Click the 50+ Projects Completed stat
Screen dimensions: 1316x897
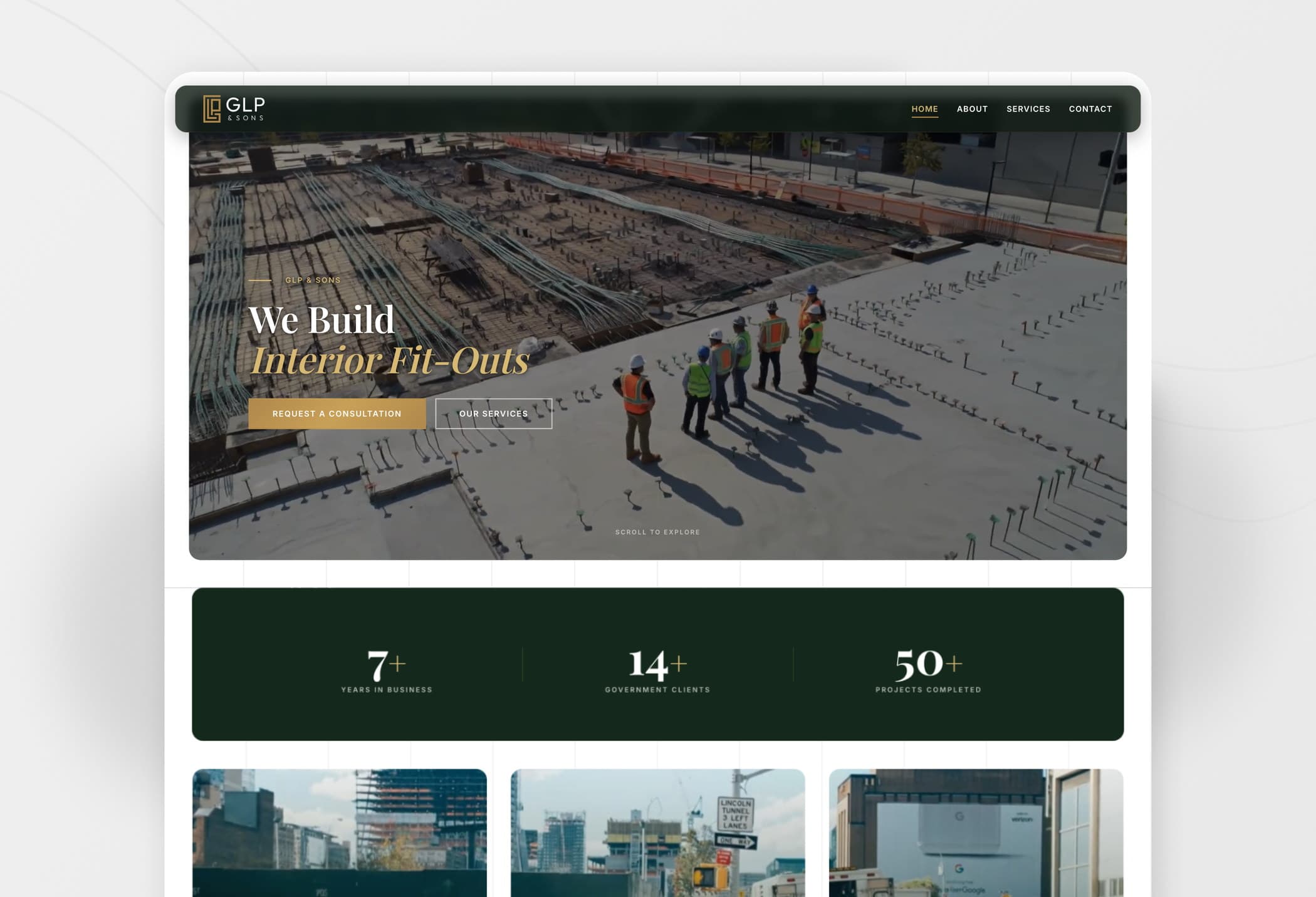[x=928, y=670]
